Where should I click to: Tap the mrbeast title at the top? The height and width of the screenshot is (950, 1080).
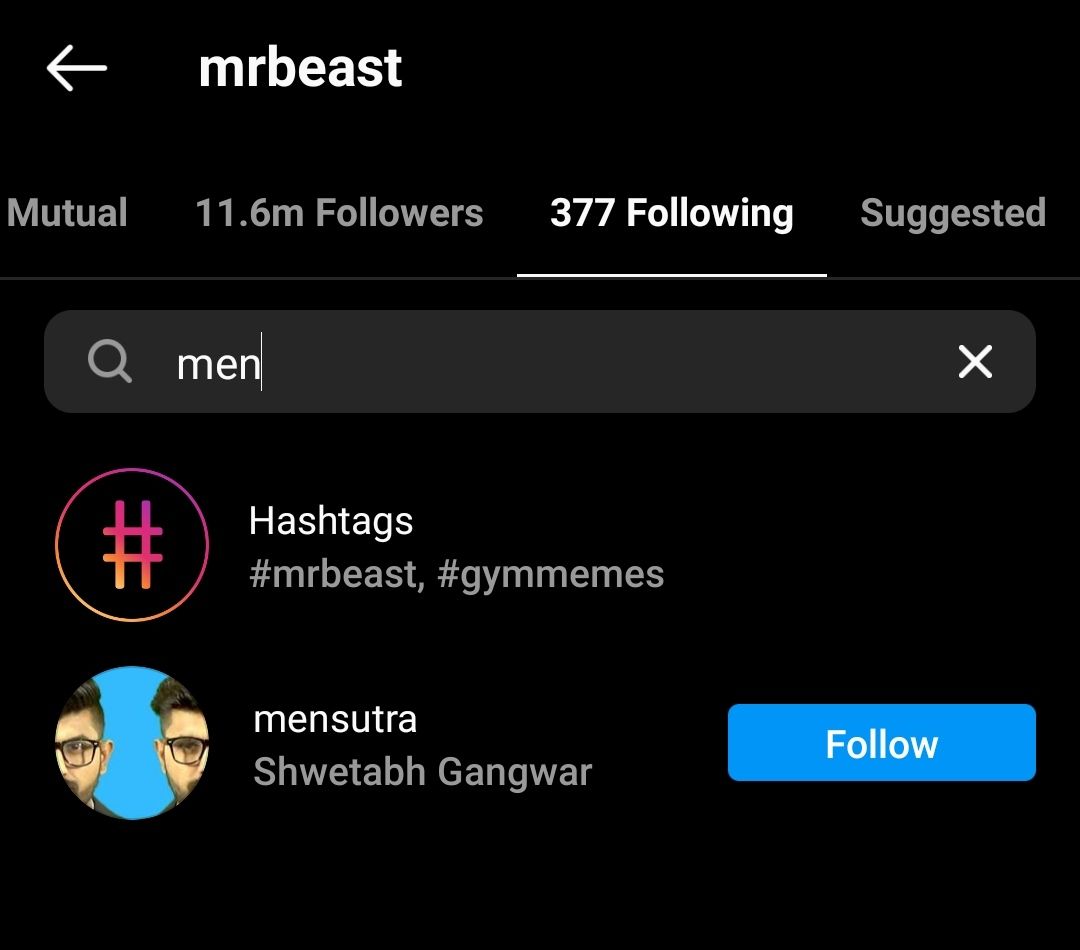(x=300, y=66)
